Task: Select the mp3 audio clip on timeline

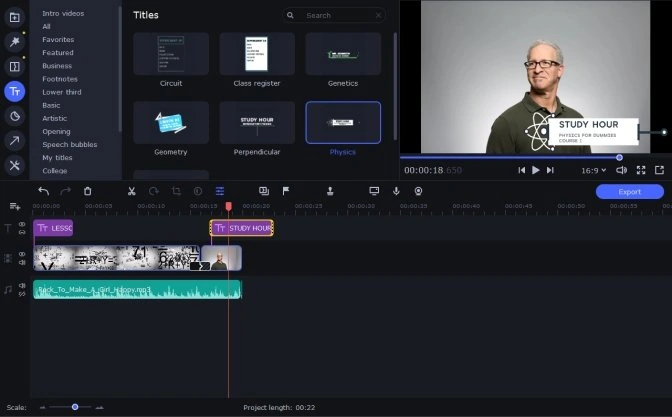Action: (x=137, y=289)
